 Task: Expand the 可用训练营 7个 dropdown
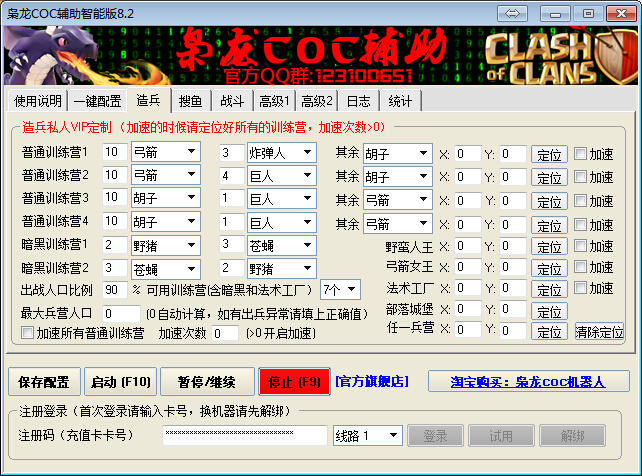(x=340, y=290)
